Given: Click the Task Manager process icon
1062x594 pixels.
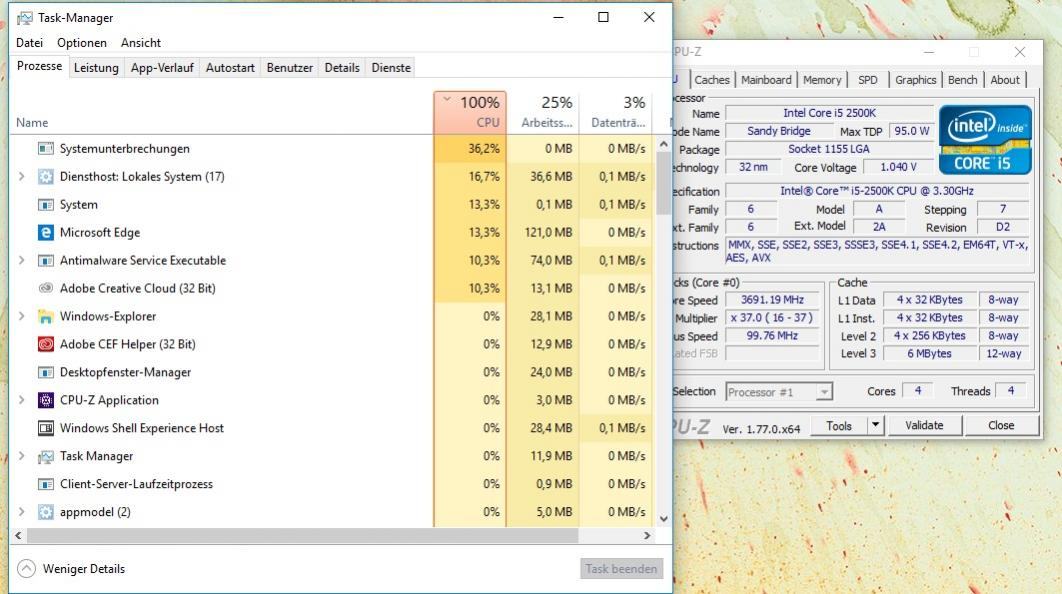Looking at the screenshot, I should (x=45, y=457).
